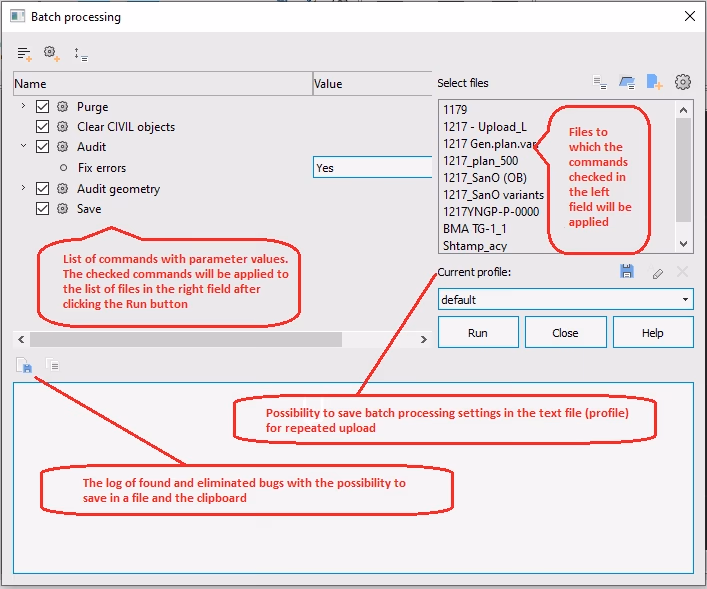Click the Value column header
Image resolution: width=707 pixels, height=589 pixels.
tap(372, 83)
